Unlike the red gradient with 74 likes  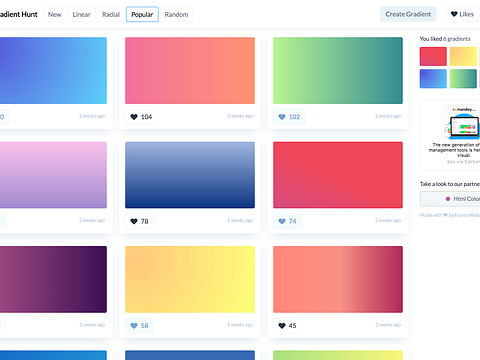[x=287, y=221]
